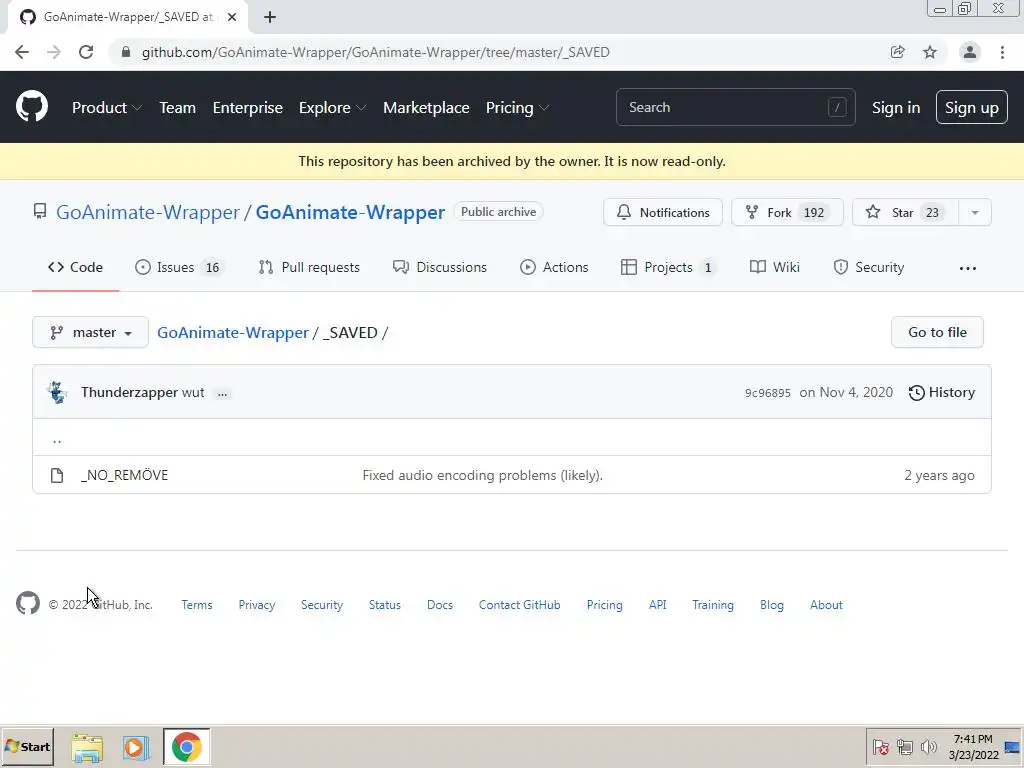Viewport: 1024px width, 768px height.
Task: Reload the page with refresh icon
Action: click(86, 52)
